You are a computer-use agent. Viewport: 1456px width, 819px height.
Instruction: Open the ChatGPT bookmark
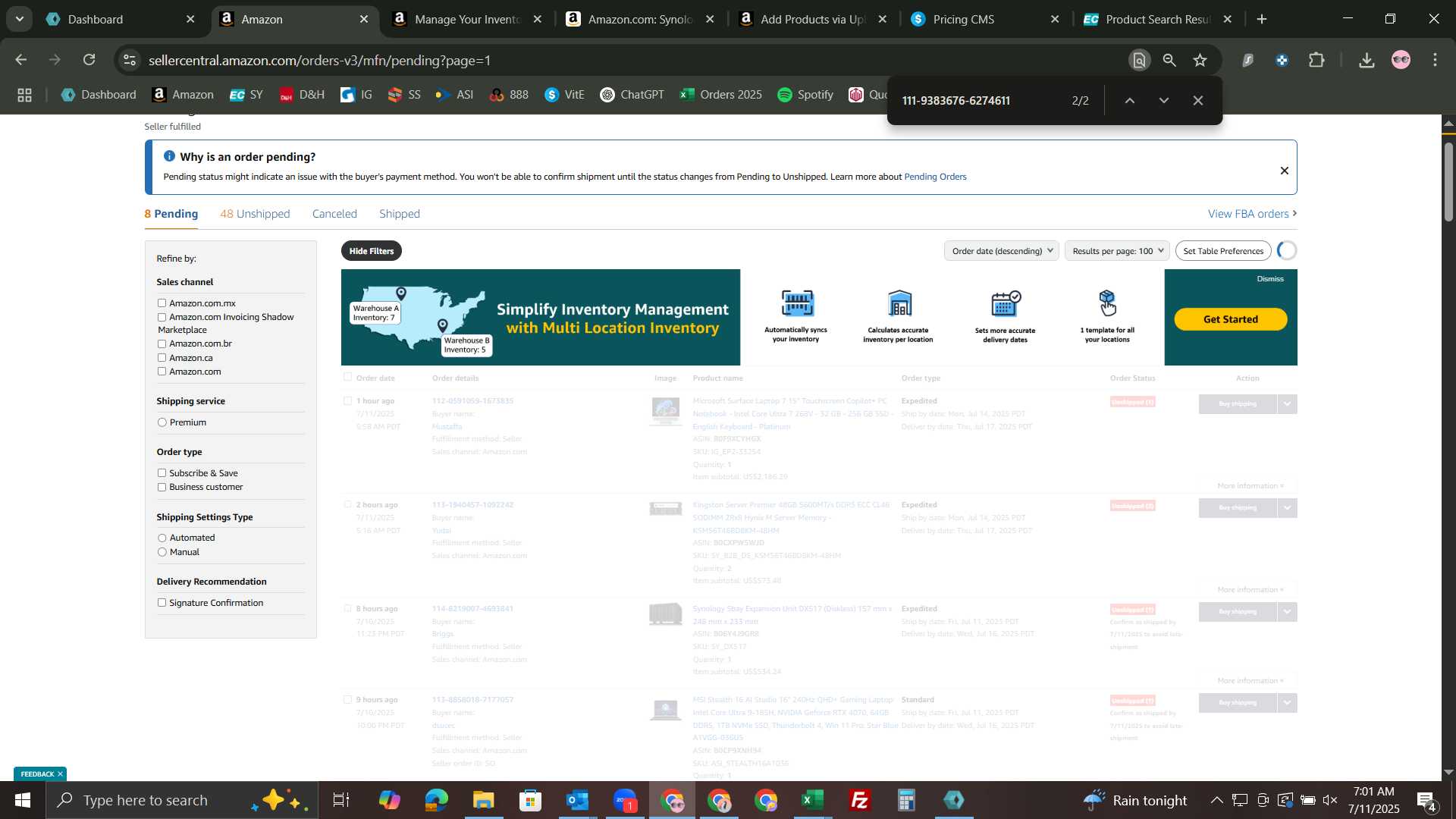click(x=632, y=95)
